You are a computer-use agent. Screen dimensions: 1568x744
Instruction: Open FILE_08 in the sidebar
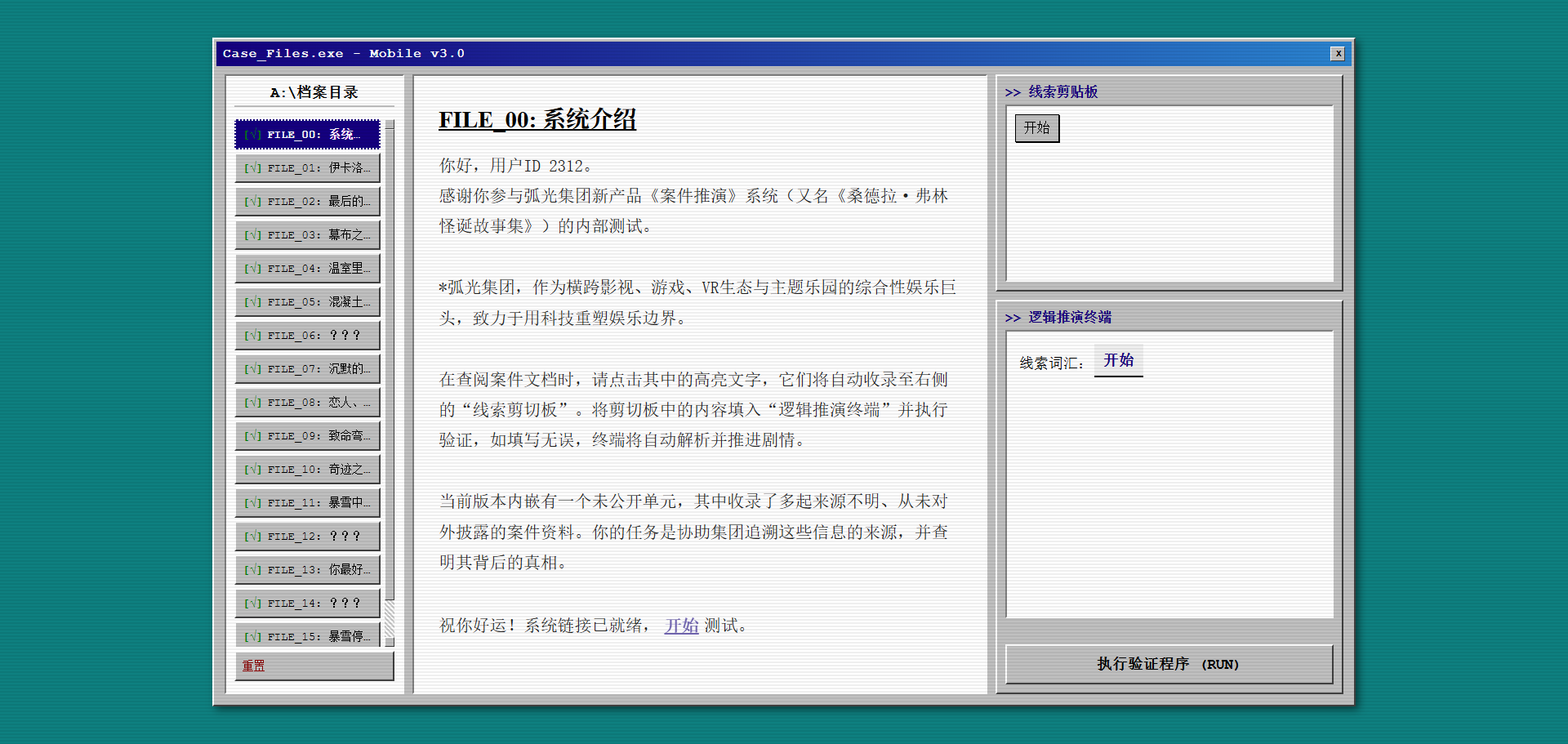[307, 403]
